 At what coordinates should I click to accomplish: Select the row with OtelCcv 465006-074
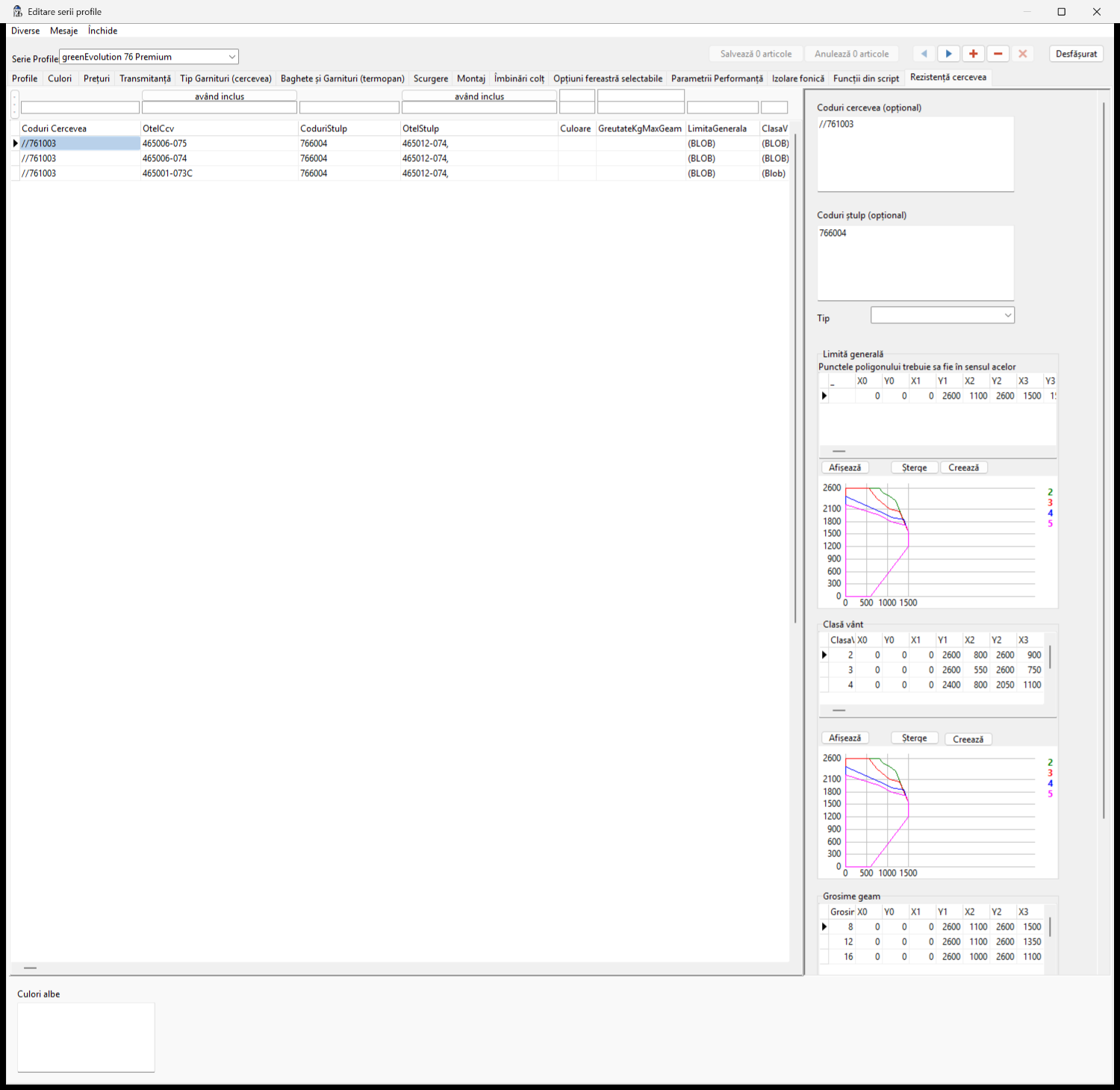point(399,158)
